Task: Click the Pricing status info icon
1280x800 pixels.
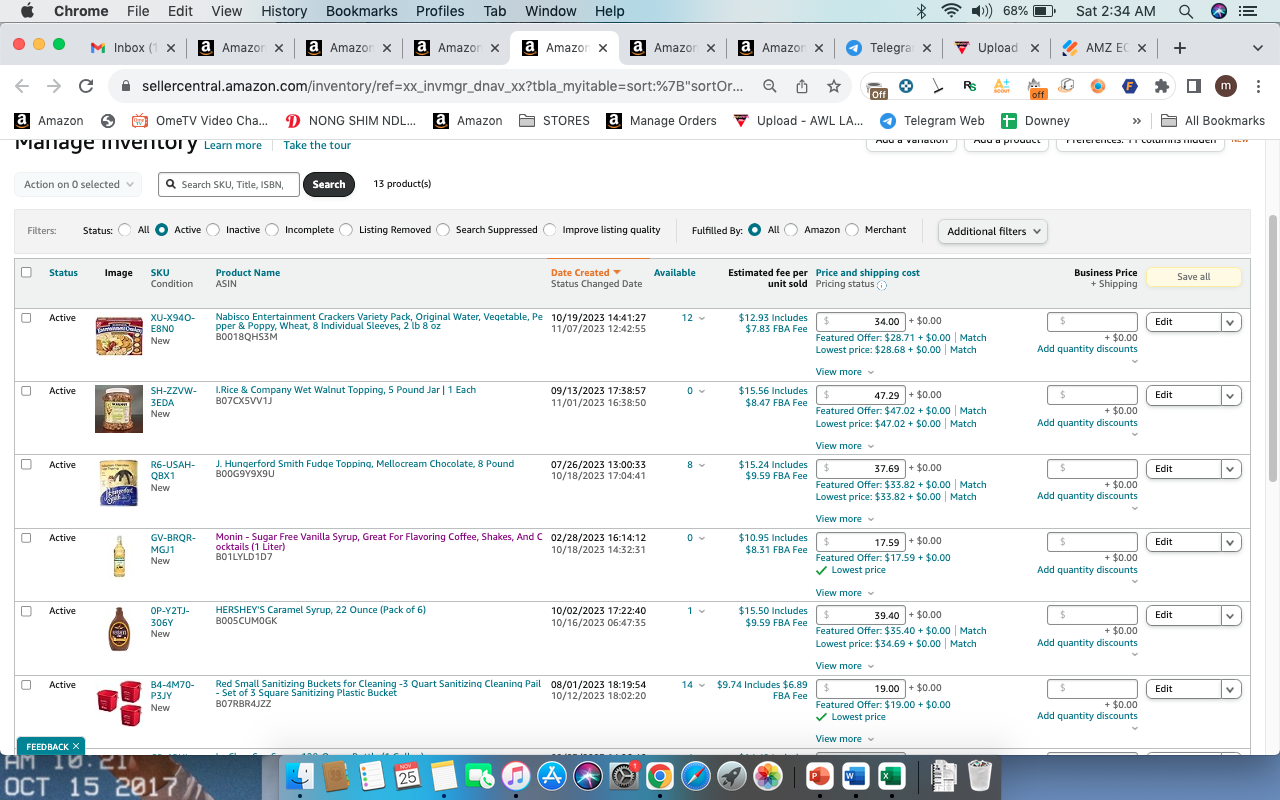Action: click(x=882, y=285)
